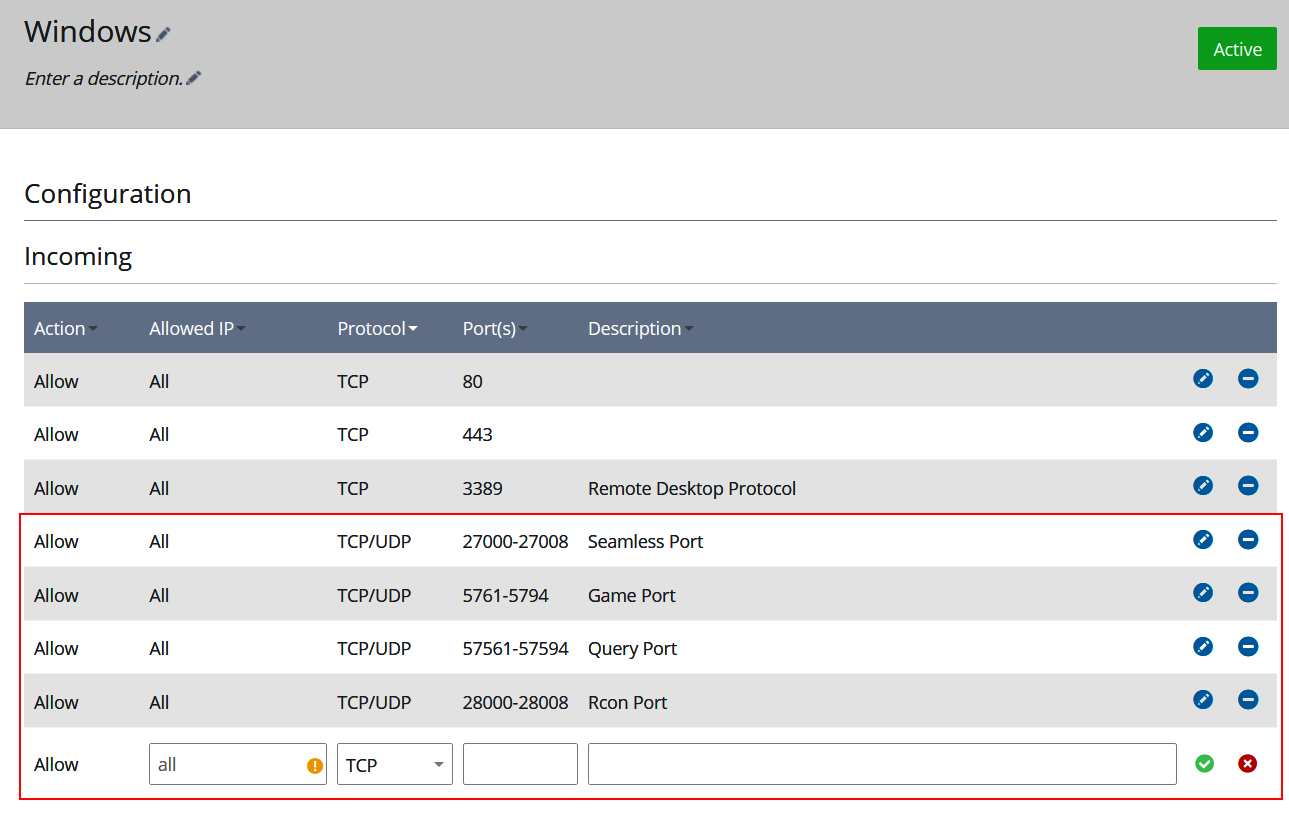Edit the Game Port rule

[x=1202, y=592]
